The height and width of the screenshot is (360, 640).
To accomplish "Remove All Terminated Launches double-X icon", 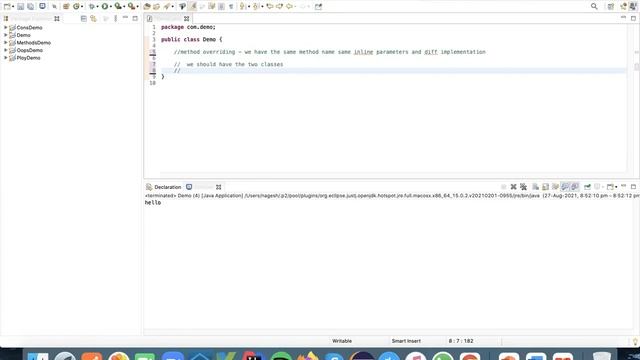I will 523,187.
